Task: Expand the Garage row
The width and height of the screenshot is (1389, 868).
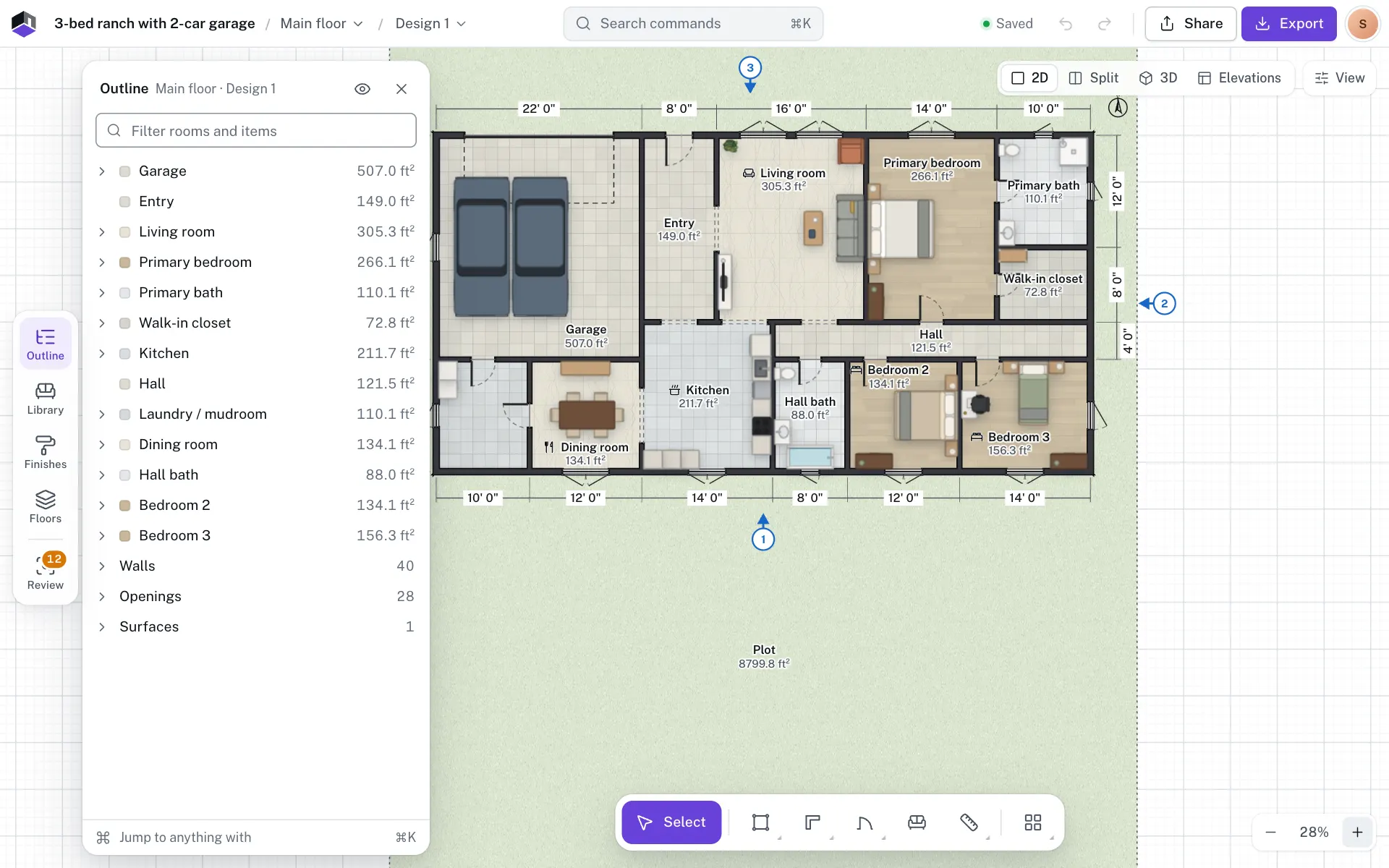Action: pyautogui.click(x=102, y=171)
